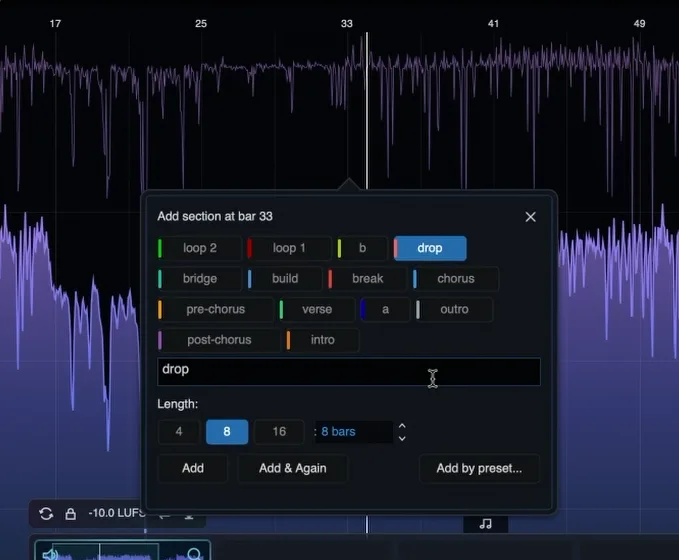Choose the pre-chorus section label

tap(215, 309)
